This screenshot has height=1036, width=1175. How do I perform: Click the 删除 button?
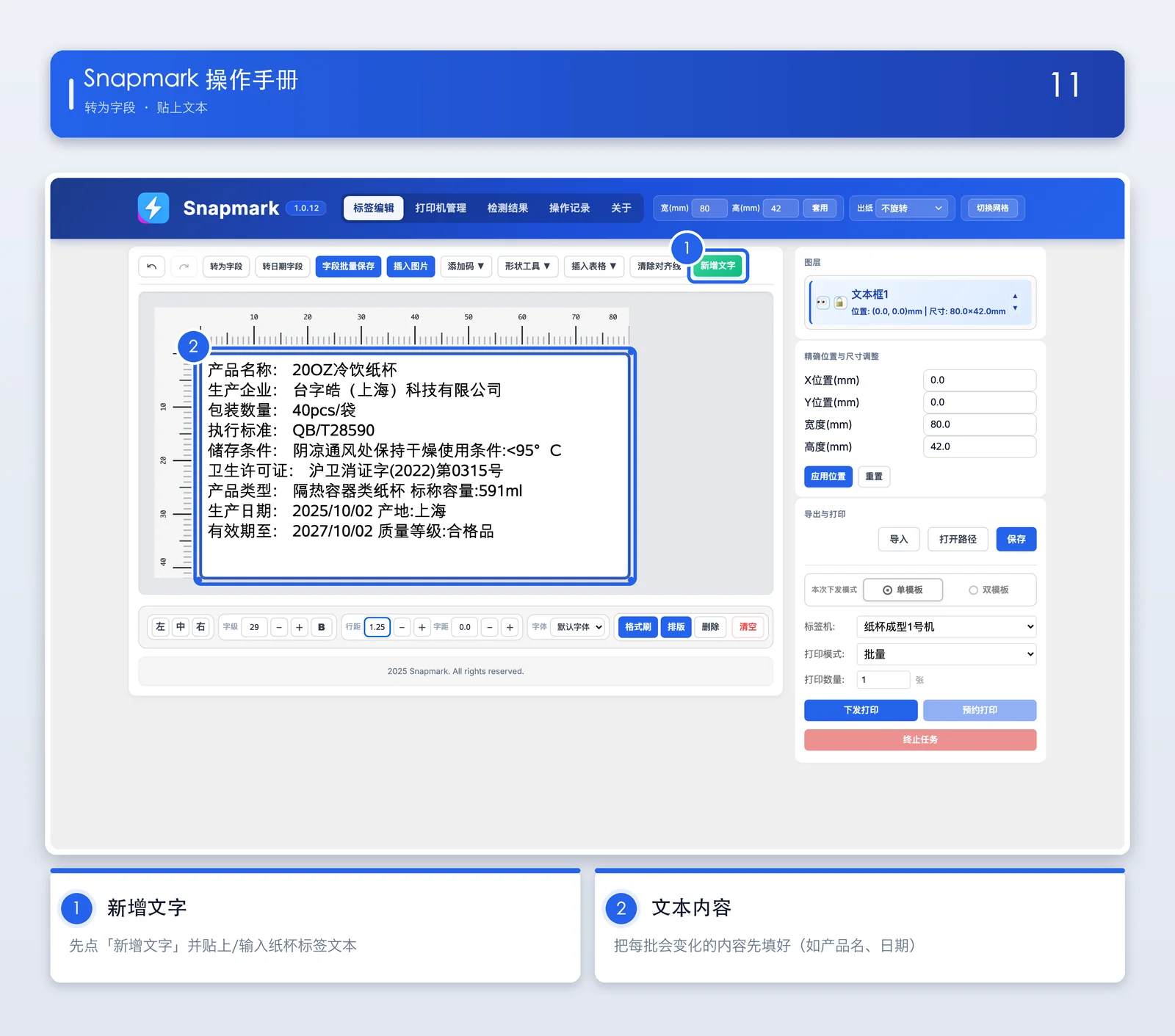[x=710, y=627]
